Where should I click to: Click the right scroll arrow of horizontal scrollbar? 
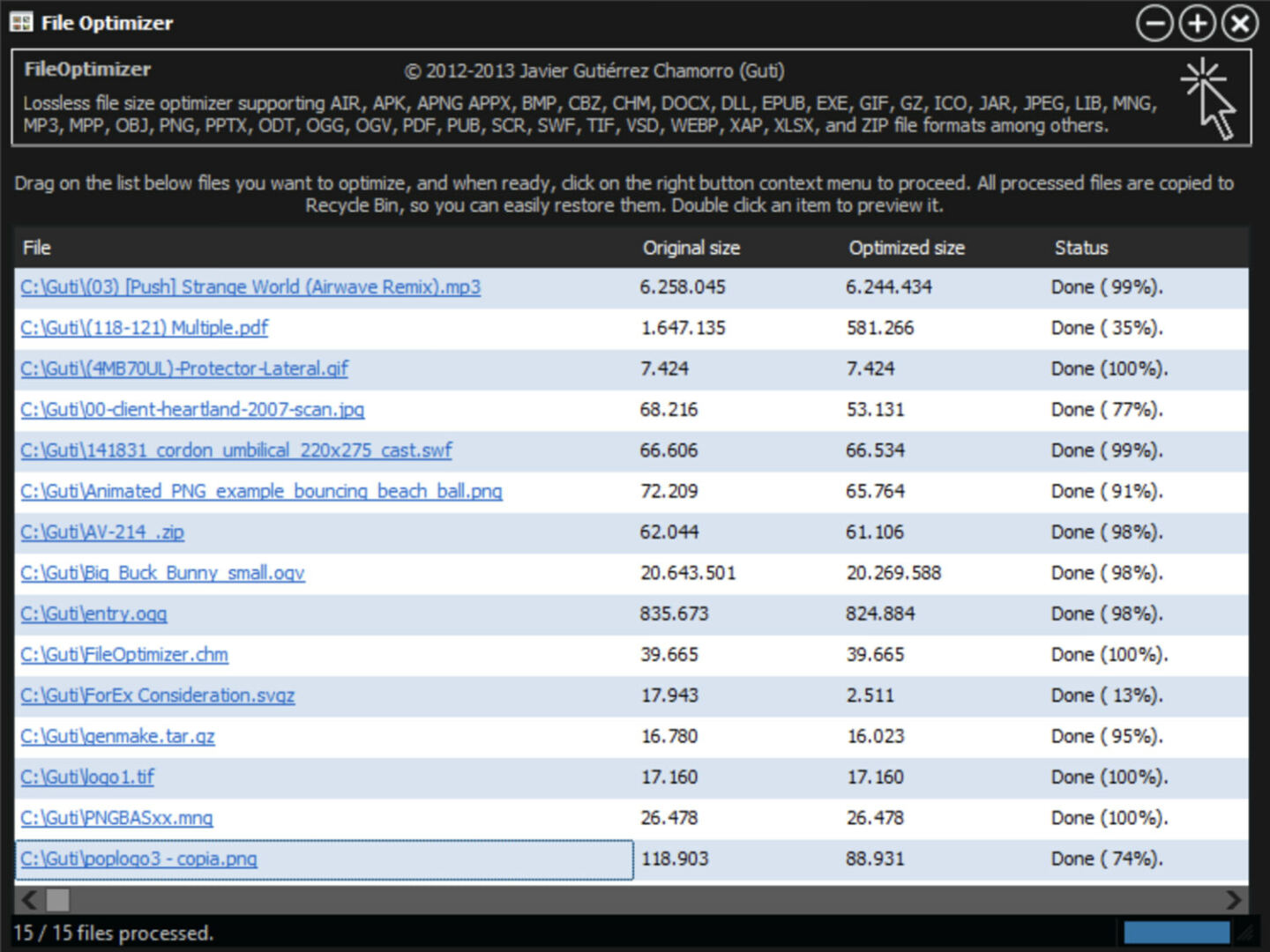point(1234,900)
